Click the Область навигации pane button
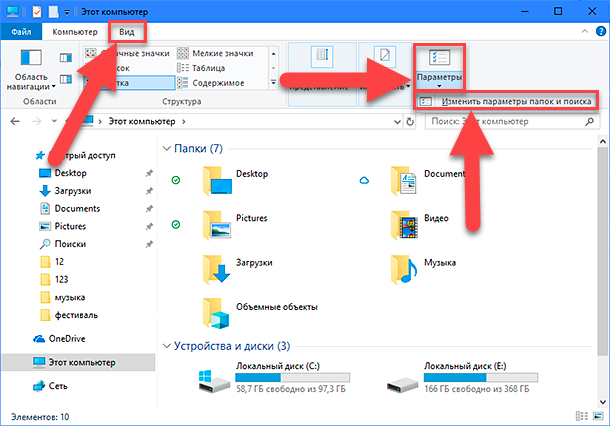 pos(31,70)
